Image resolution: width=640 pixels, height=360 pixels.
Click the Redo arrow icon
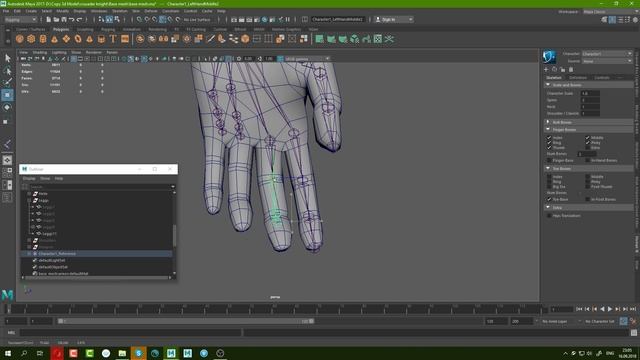[80, 20]
